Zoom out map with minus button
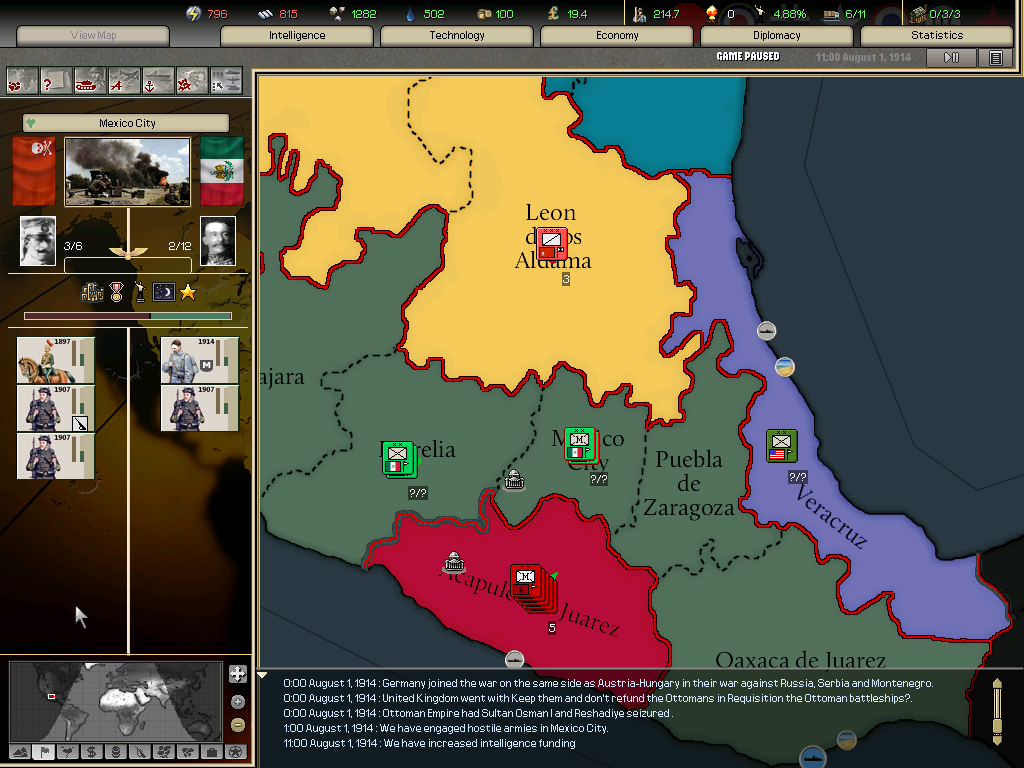1024x768 pixels. [237, 724]
